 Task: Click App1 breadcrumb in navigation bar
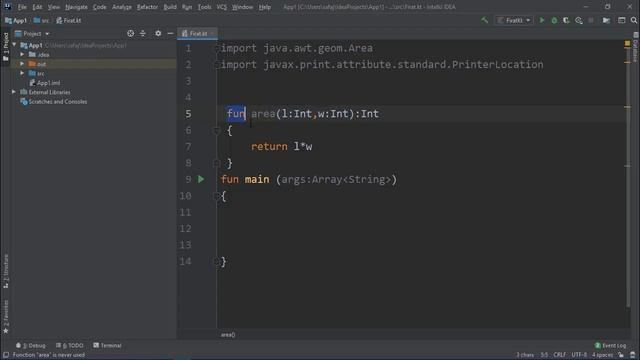[16, 20]
